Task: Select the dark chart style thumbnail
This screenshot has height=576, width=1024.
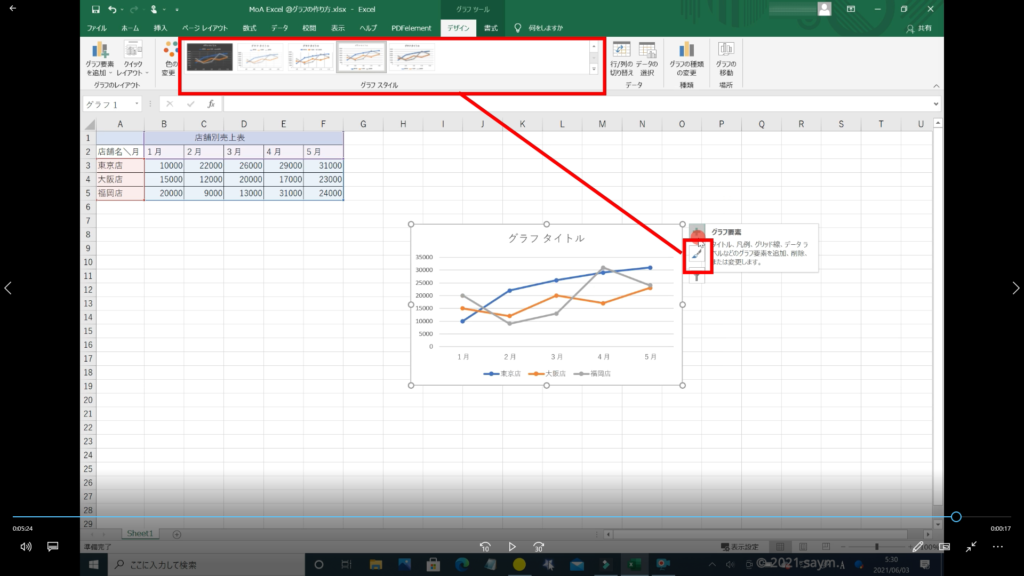Action: (210, 58)
